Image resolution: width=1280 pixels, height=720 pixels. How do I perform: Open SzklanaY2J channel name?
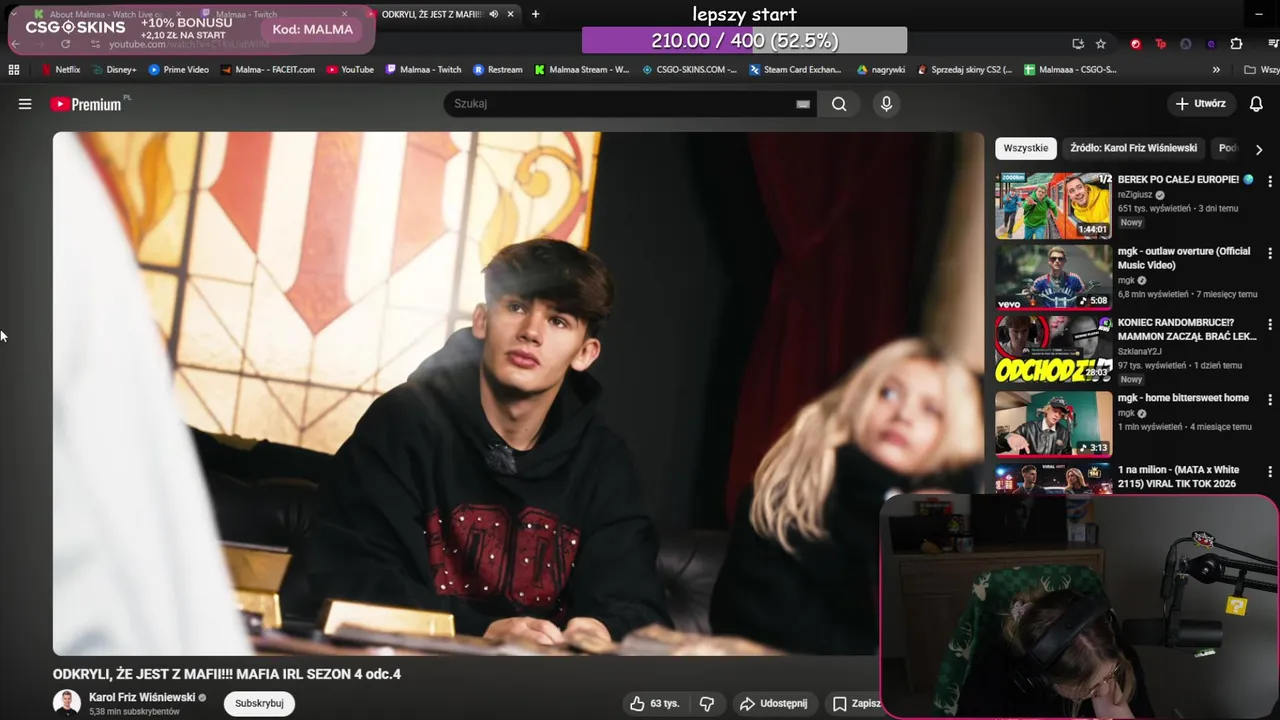[1140, 351]
